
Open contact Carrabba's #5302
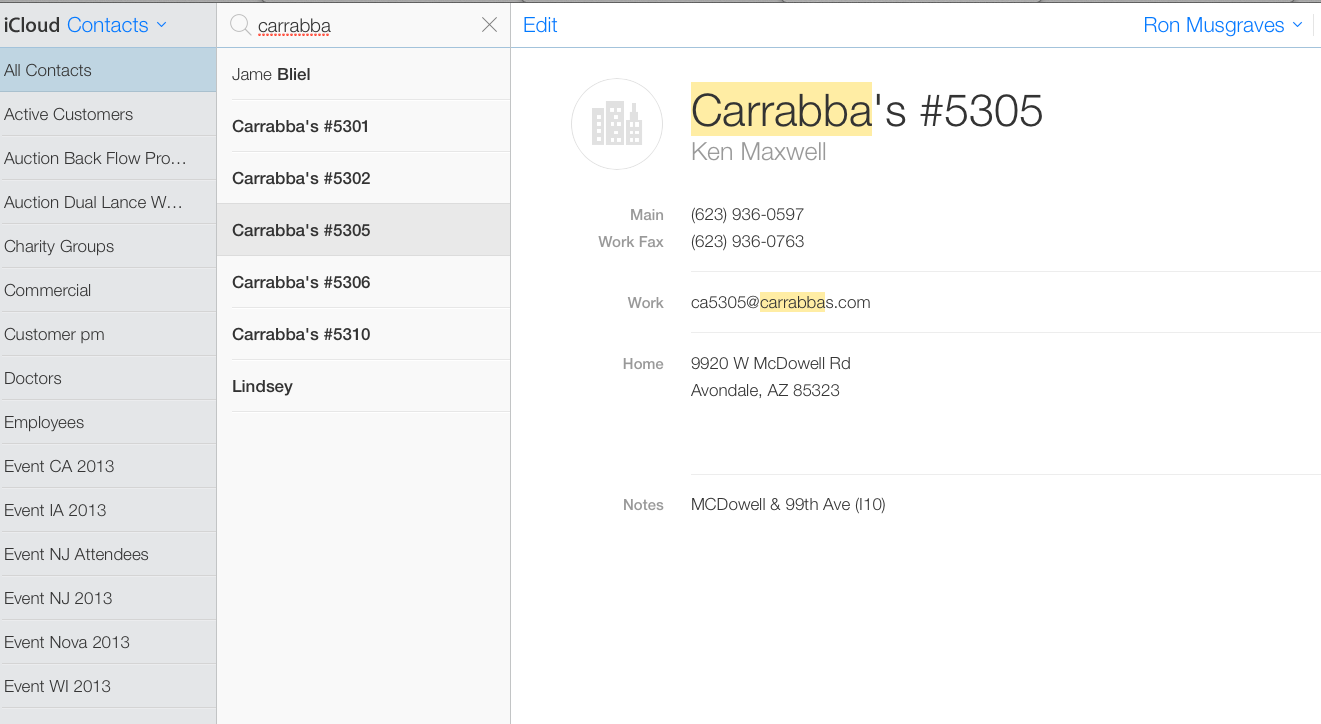tap(364, 178)
